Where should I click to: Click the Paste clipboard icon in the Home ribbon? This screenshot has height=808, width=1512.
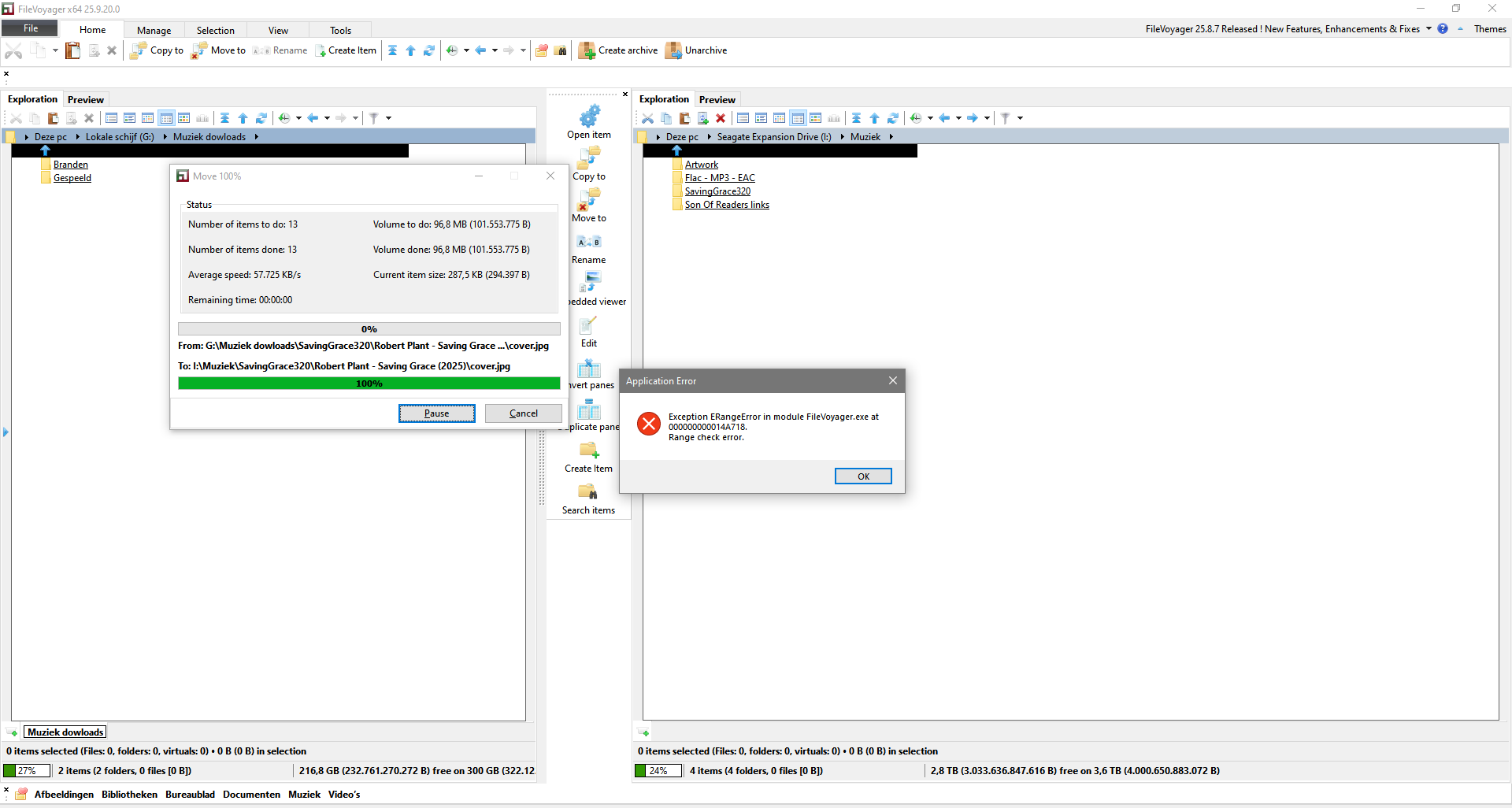(72, 51)
